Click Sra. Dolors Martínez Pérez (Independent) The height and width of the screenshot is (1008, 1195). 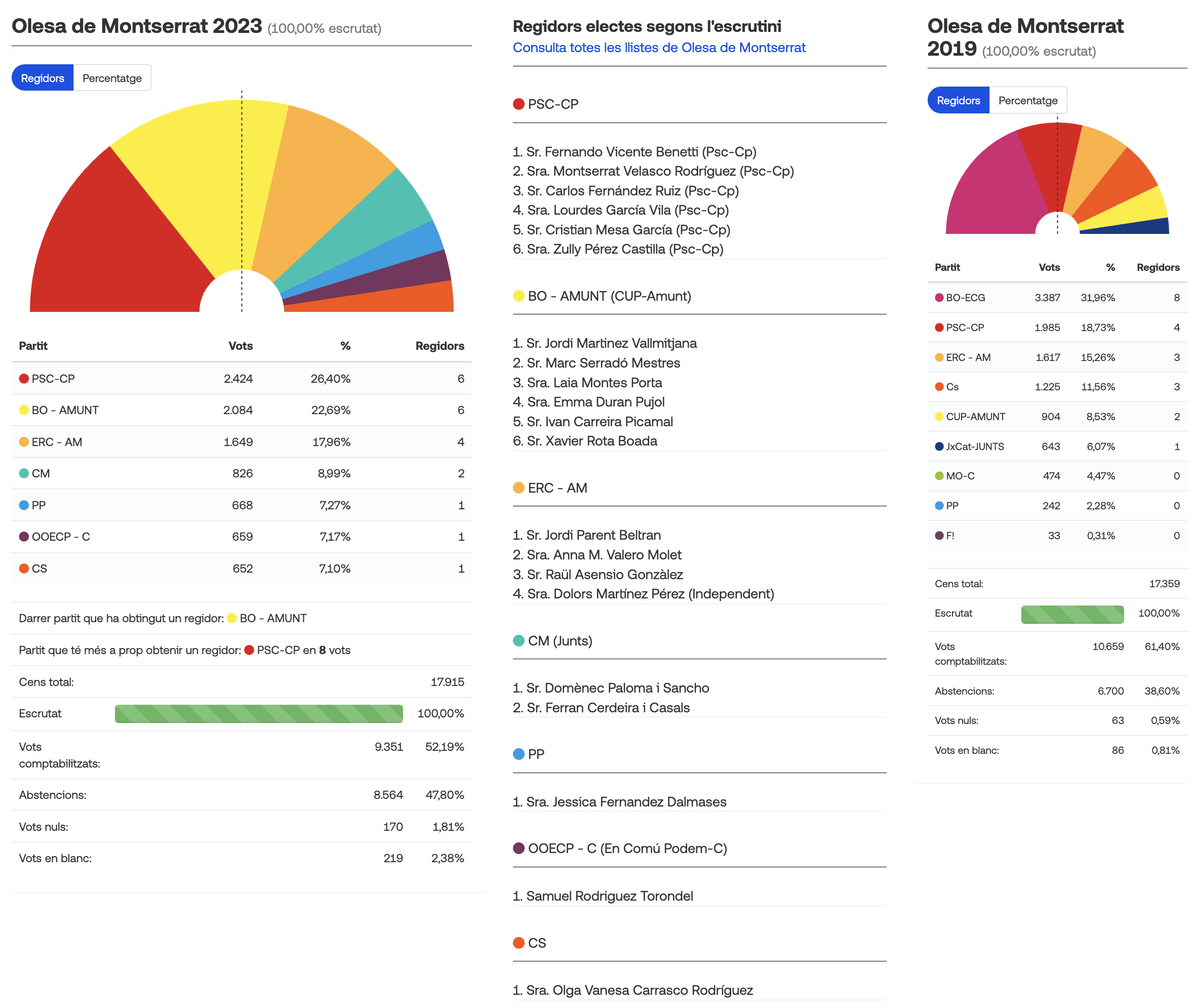pos(644,594)
